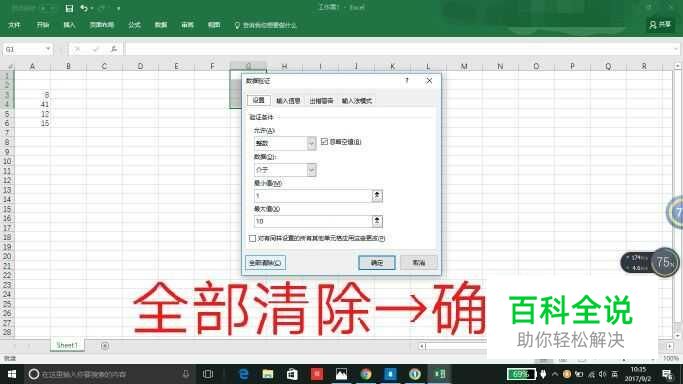Switch to the Review (审阅) ribbon tab
683x384 pixels.
coord(187,25)
